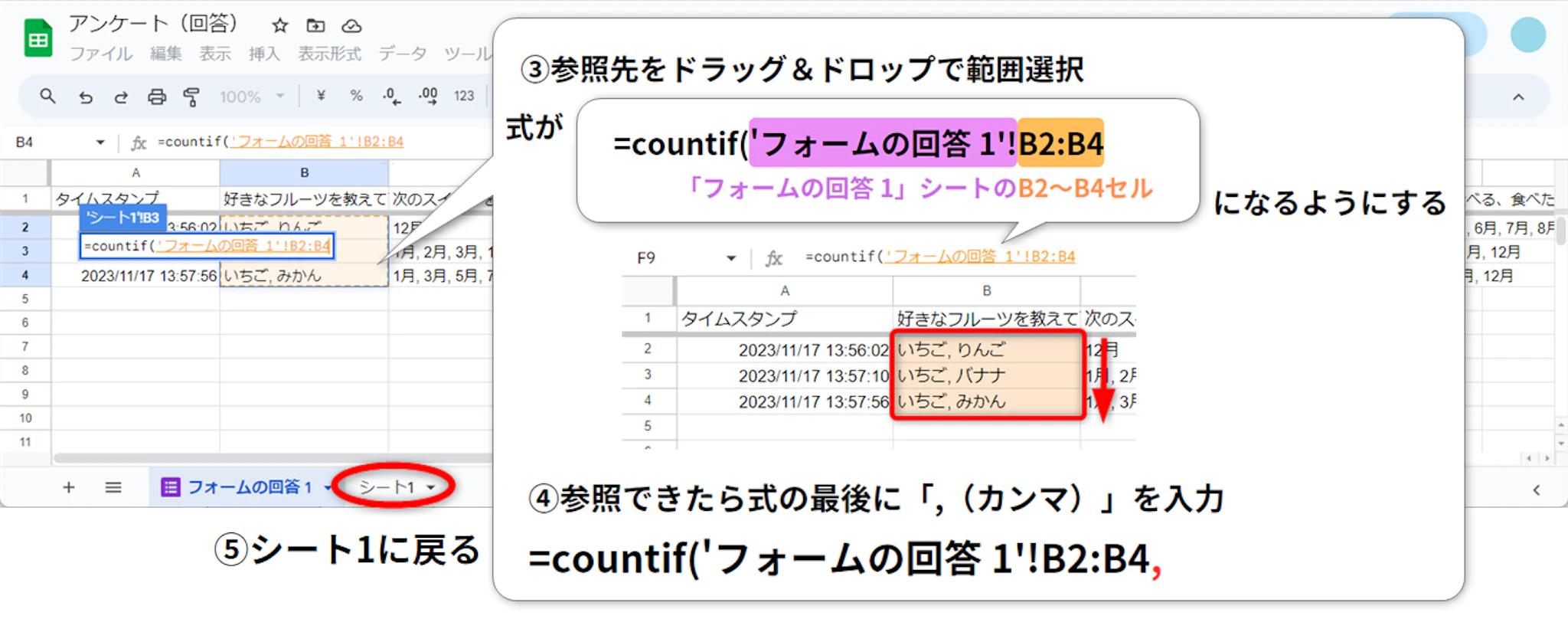Image resolution: width=1568 pixels, height=642 pixels.
Task: Show the all sheets list
Action: tap(113, 487)
